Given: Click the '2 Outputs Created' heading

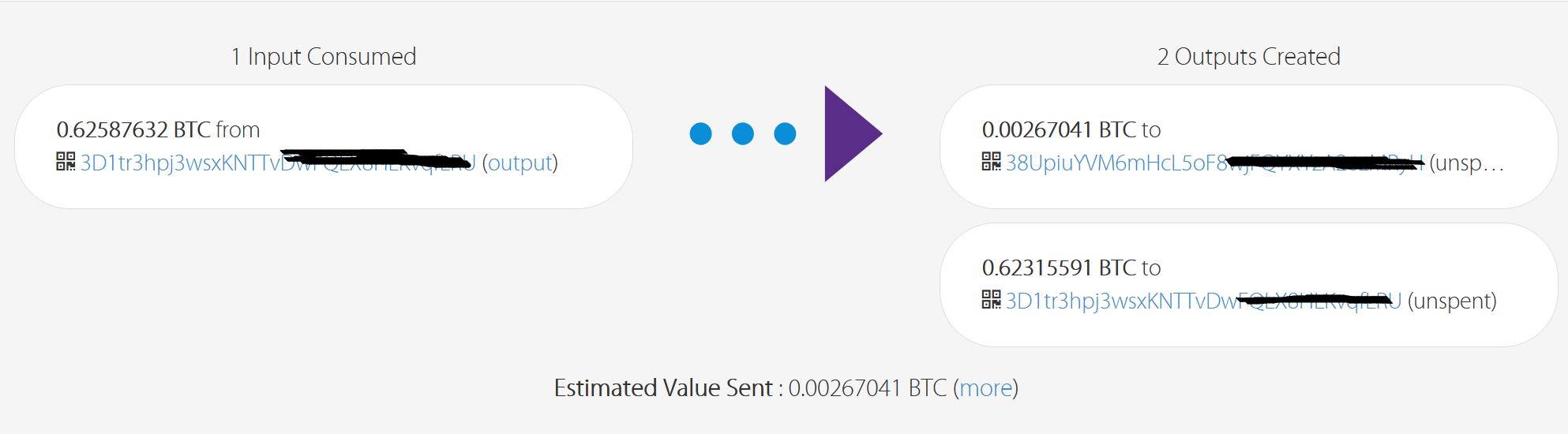Looking at the screenshot, I should 1249,57.
